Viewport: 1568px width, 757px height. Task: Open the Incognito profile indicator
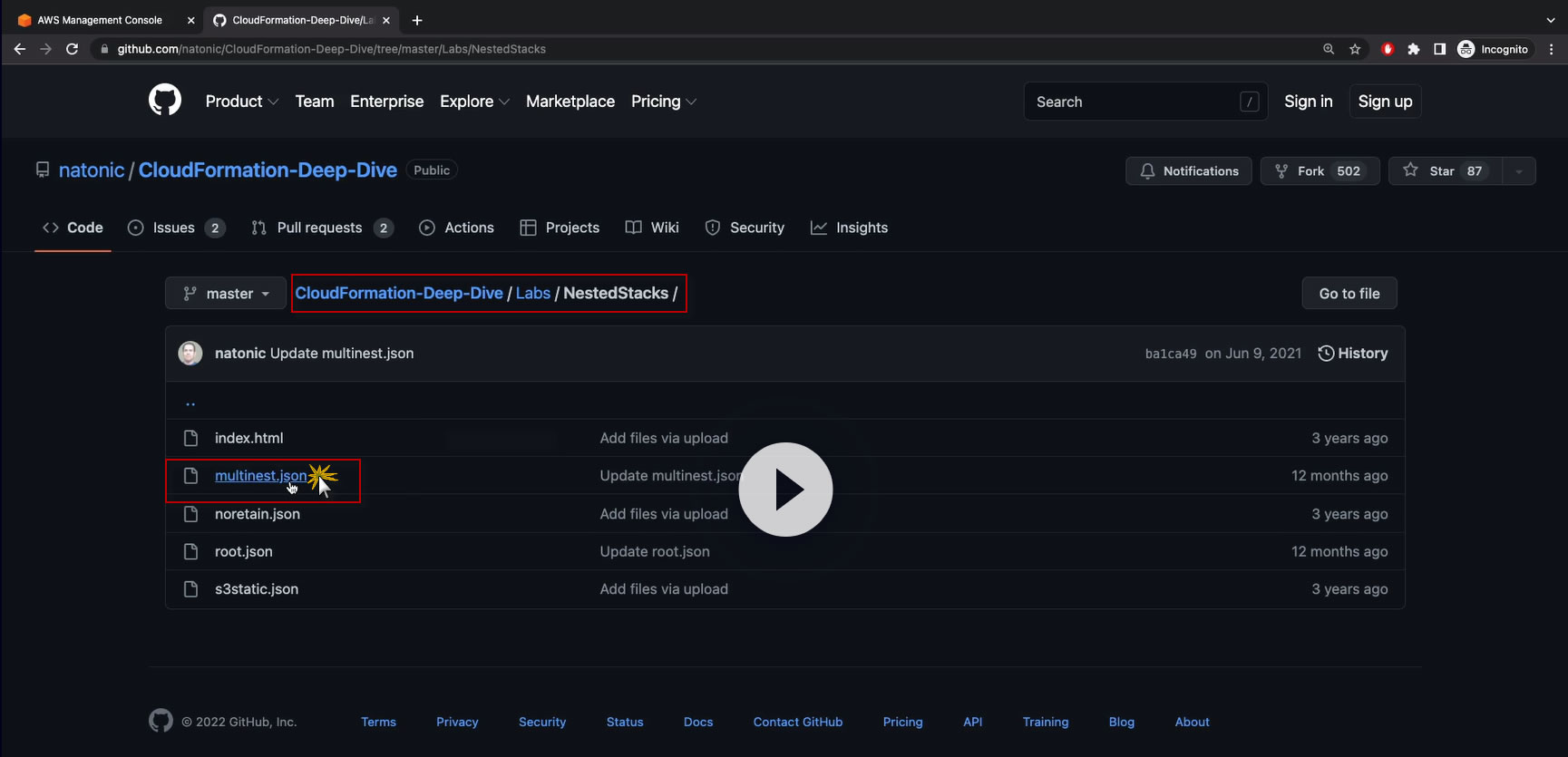pyautogui.click(x=1493, y=49)
